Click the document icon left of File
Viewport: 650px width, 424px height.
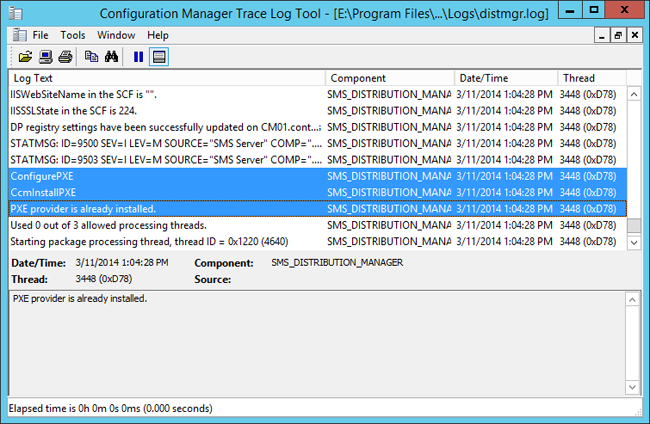(x=17, y=35)
